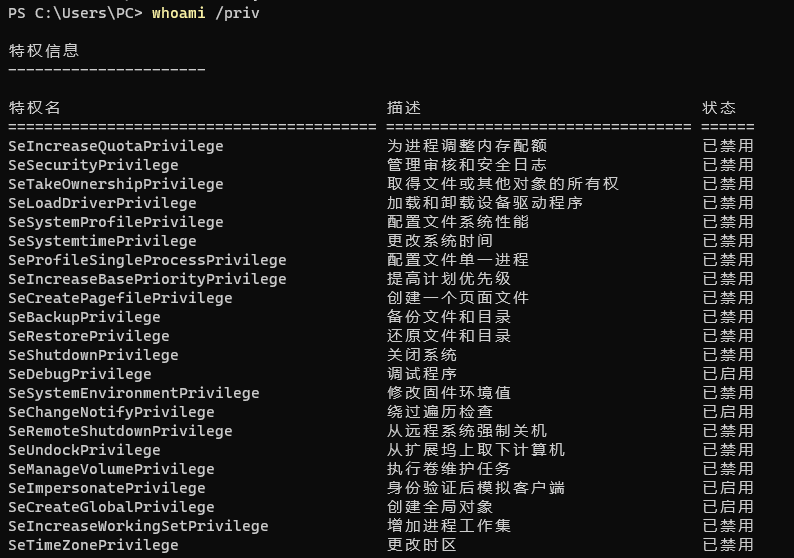Click the 状态 column header
This screenshot has width=794, height=558.
point(719,107)
